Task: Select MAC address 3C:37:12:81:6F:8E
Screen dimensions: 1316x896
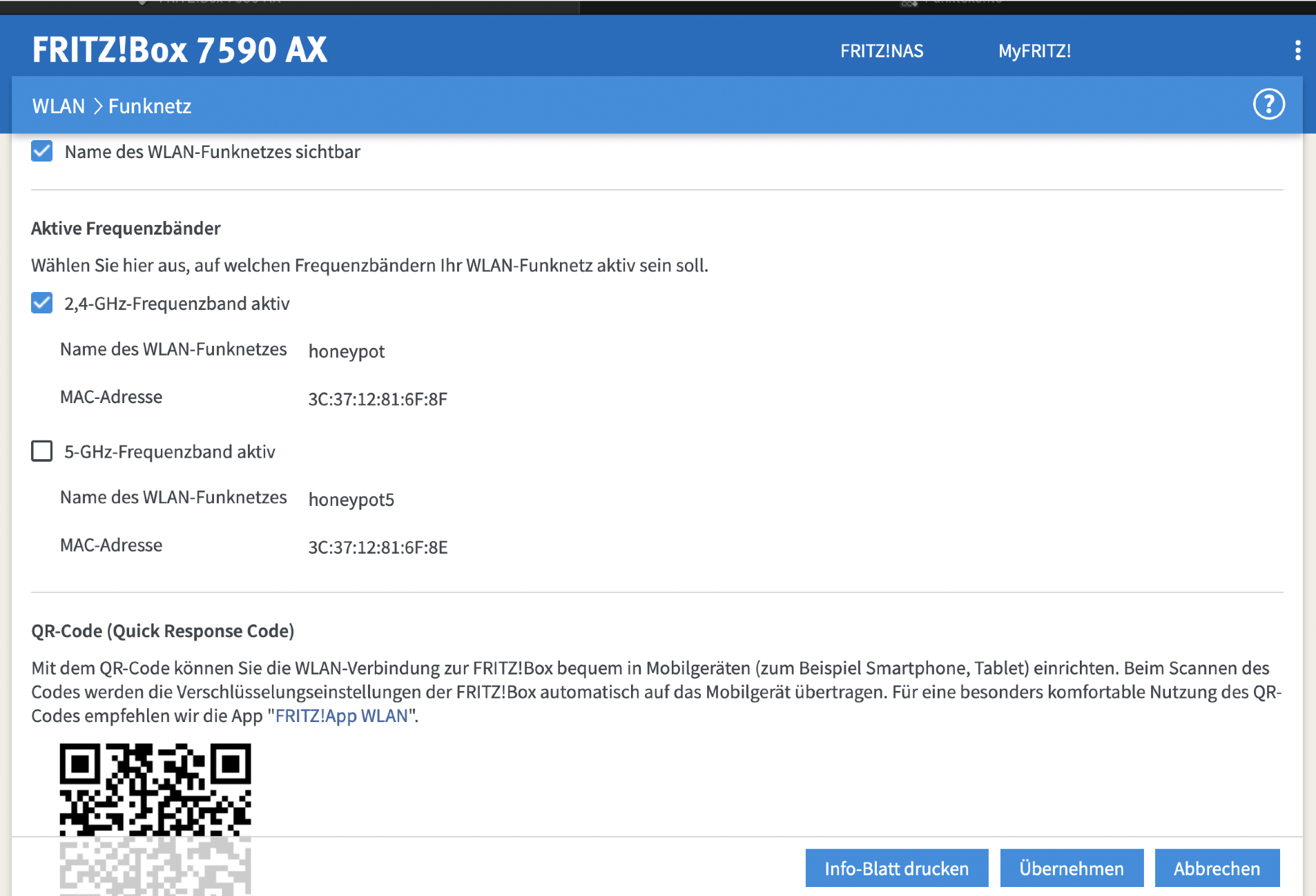Action: pyautogui.click(x=378, y=547)
